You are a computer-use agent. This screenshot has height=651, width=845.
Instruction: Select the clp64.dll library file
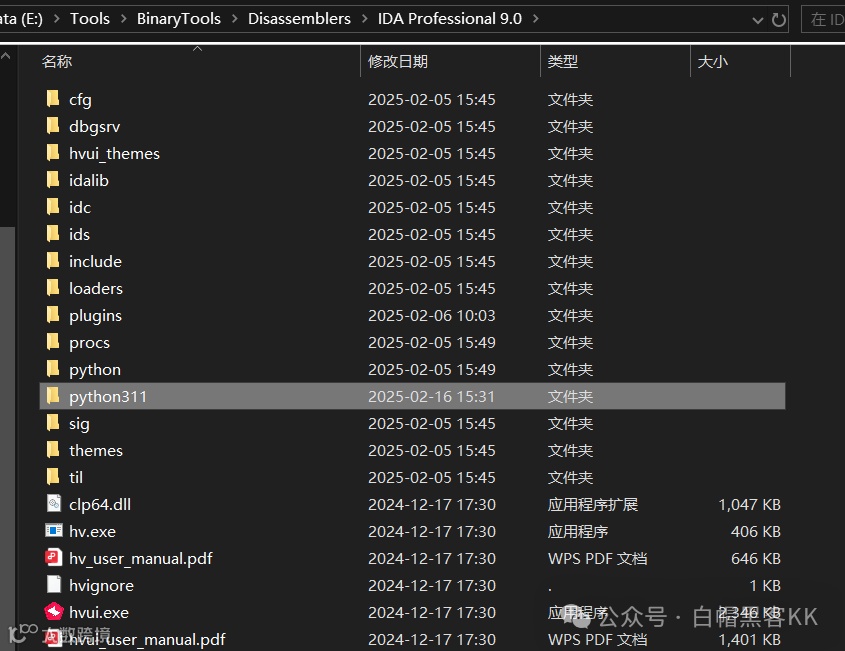98,504
